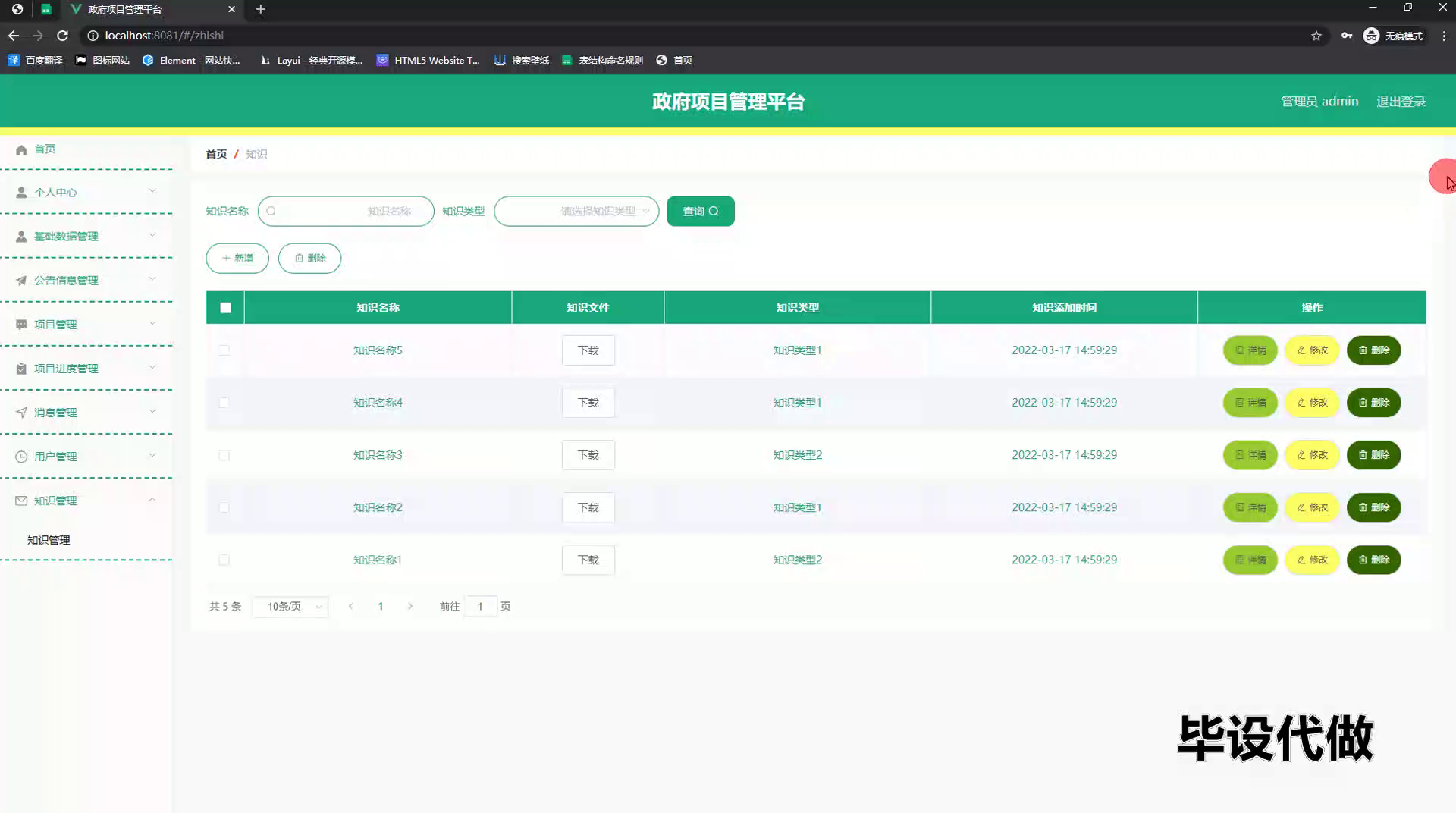
Task: Click the 个人中心 user icon
Action: click(x=21, y=193)
